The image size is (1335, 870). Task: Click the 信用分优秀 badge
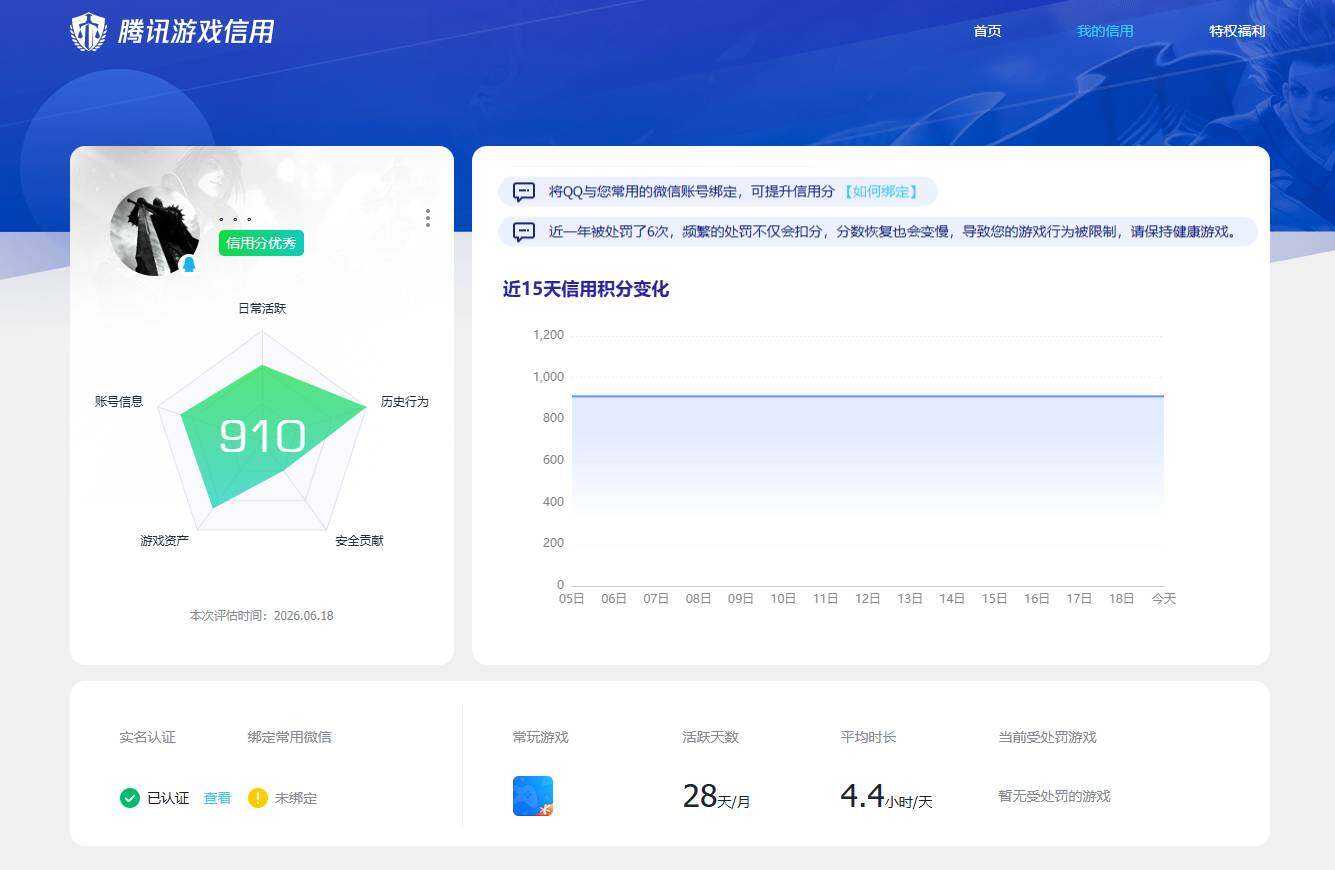click(x=261, y=243)
